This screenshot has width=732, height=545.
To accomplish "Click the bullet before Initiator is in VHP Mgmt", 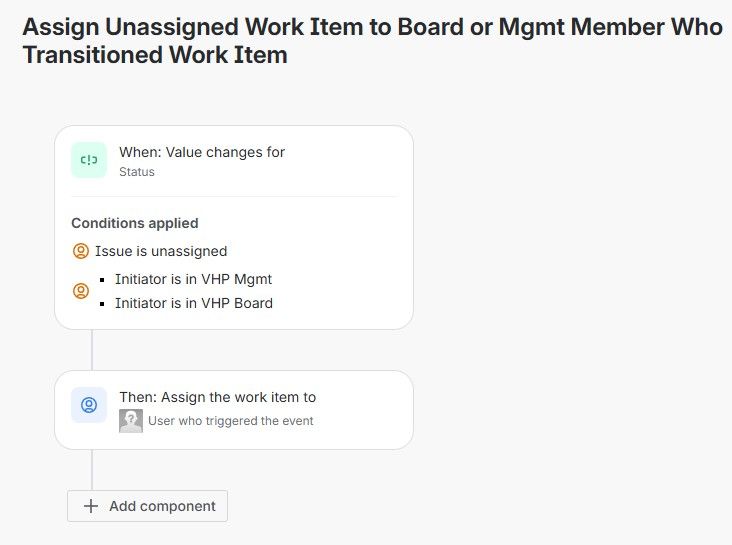I will point(103,280).
